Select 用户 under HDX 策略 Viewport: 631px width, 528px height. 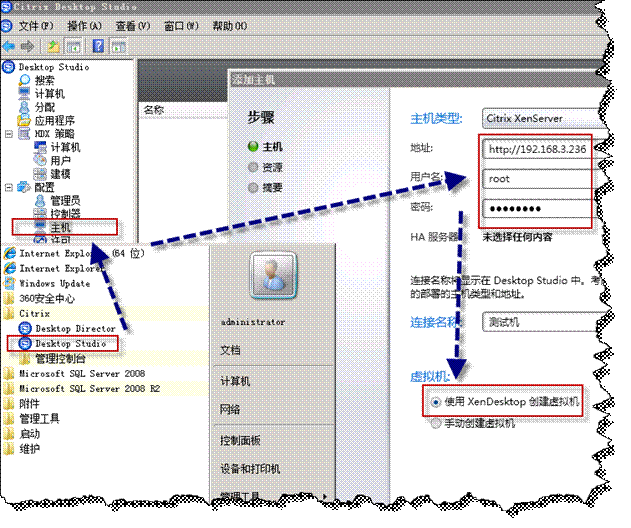coord(60,160)
